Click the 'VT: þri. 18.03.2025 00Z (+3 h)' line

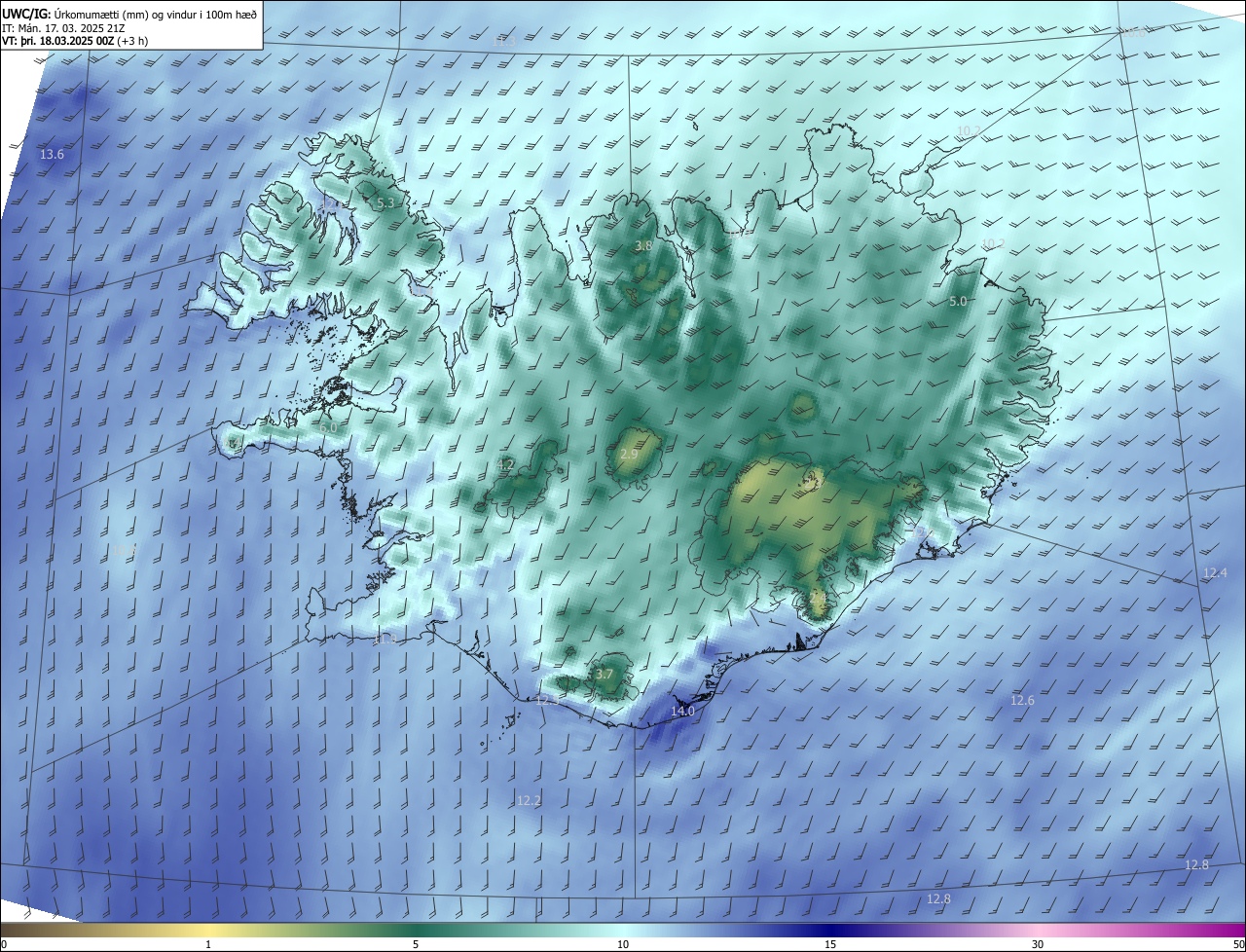[x=75, y=41]
